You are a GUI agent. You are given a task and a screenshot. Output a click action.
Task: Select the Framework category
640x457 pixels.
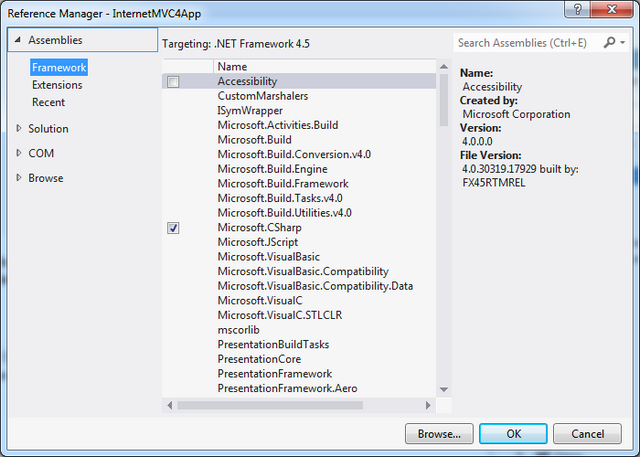coord(59,67)
